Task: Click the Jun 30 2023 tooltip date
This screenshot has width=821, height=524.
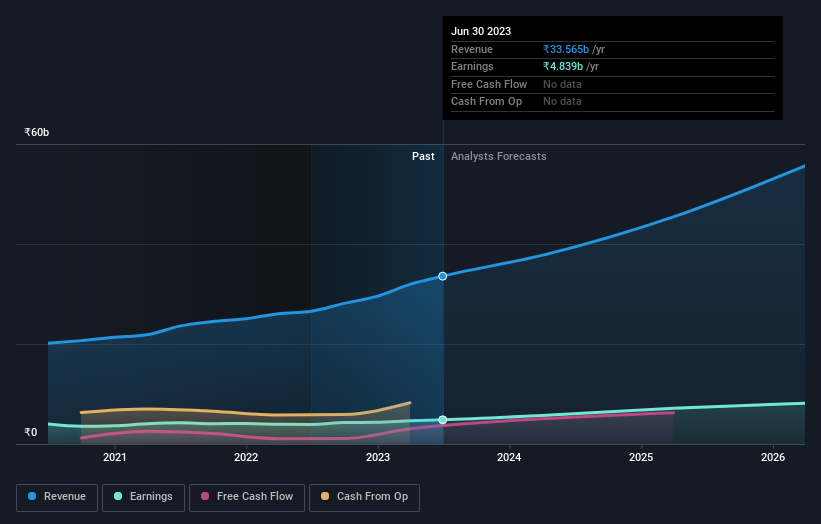Action: [481, 31]
